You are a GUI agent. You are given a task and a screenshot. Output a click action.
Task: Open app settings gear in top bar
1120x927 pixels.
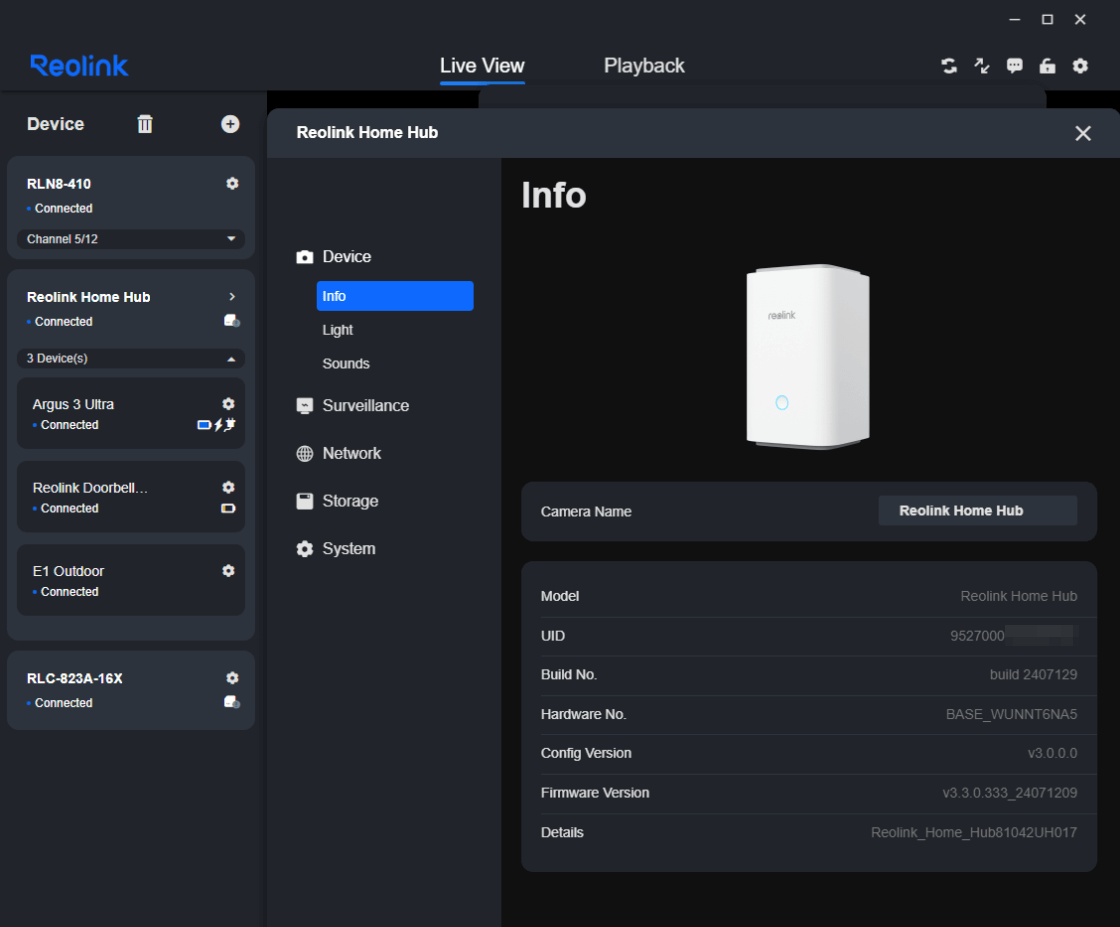[x=1080, y=66]
